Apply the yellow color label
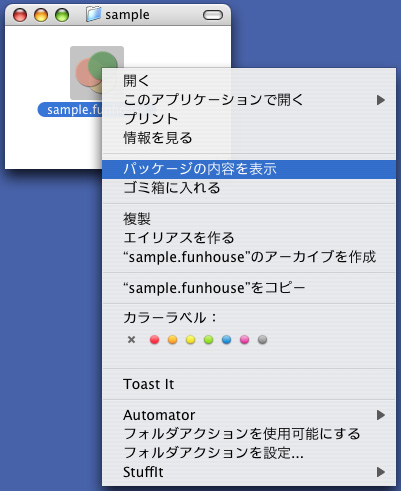The height and width of the screenshot is (491, 401). (190, 340)
